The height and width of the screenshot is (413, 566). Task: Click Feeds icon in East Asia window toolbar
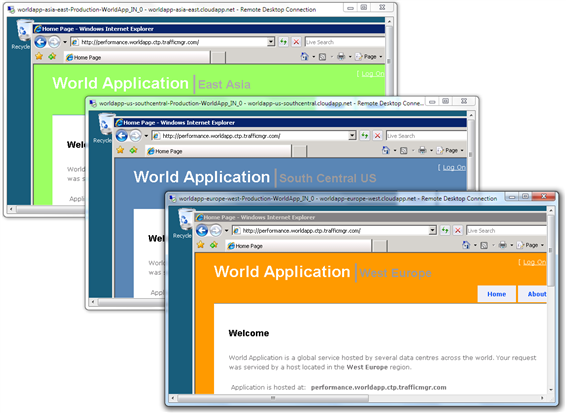(323, 57)
